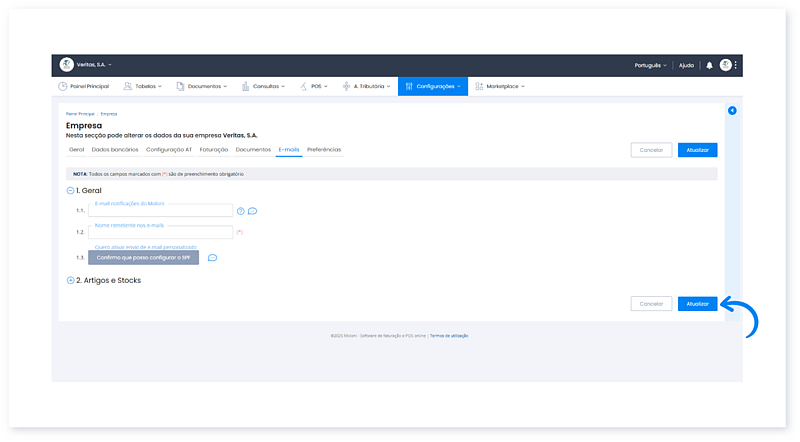
Task: Switch to the Dados bancários tab
Action: point(114,150)
